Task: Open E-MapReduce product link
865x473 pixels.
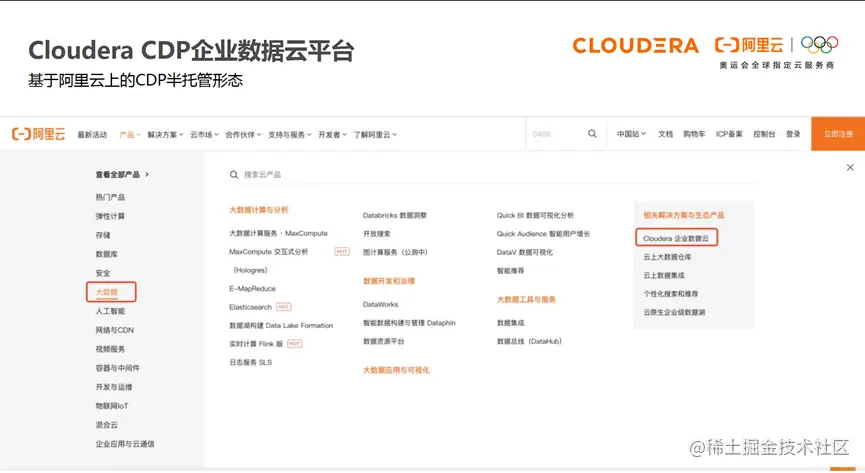Action: [252, 289]
